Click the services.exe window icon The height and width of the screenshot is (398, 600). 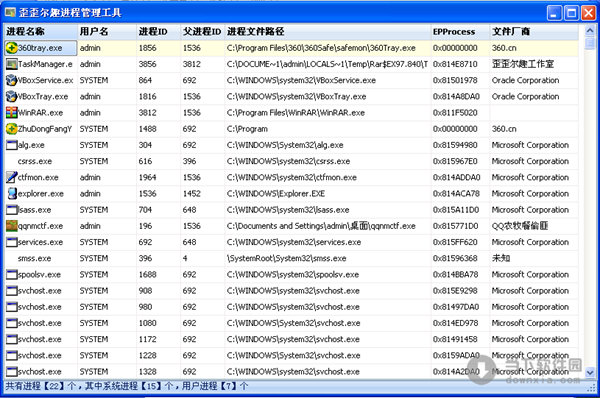coord(11,242)
